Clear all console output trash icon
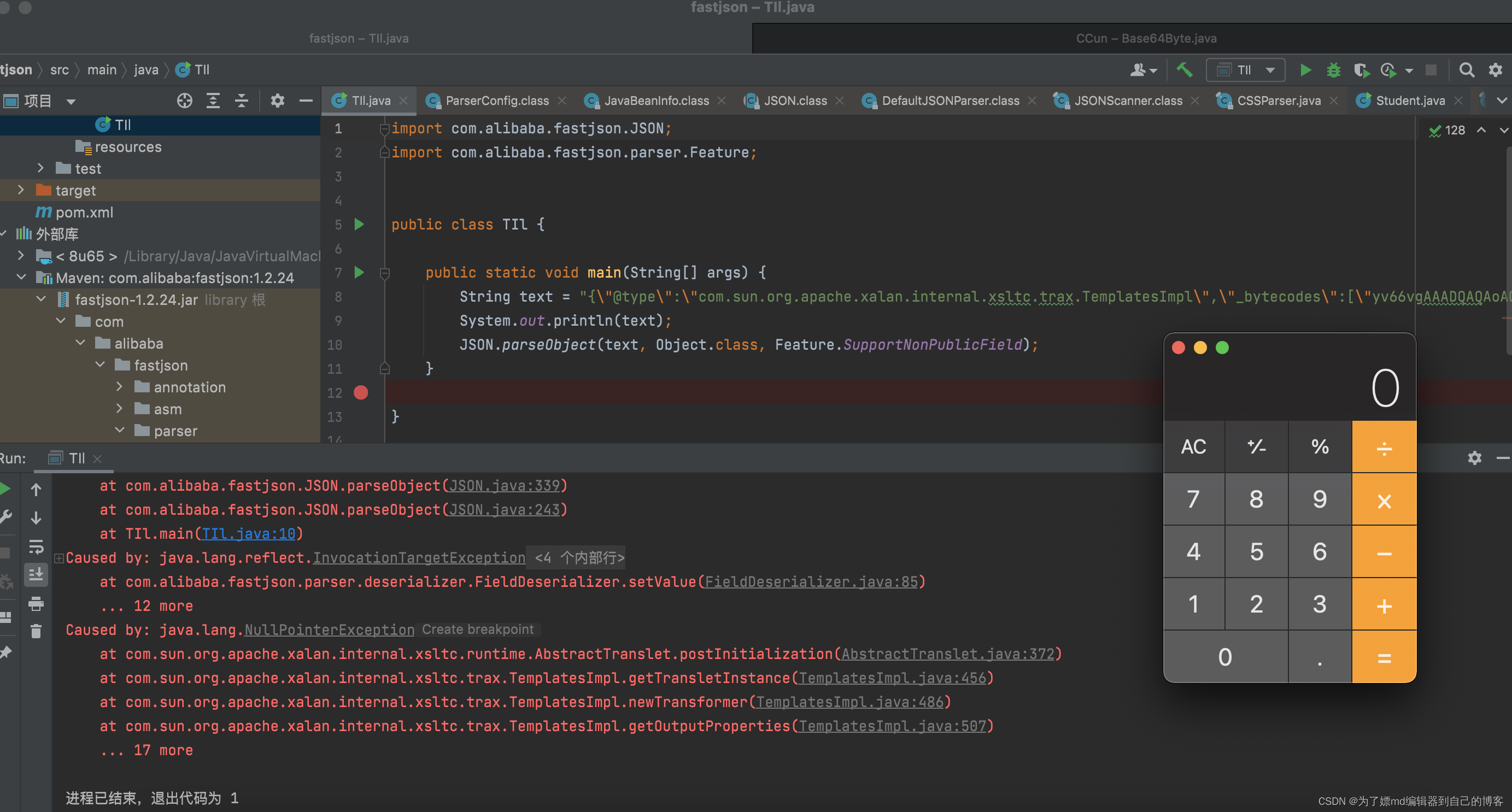Image resolution: width=1512 pixels, height=812 pixels. pyautogui.click(x=36, y=631)
